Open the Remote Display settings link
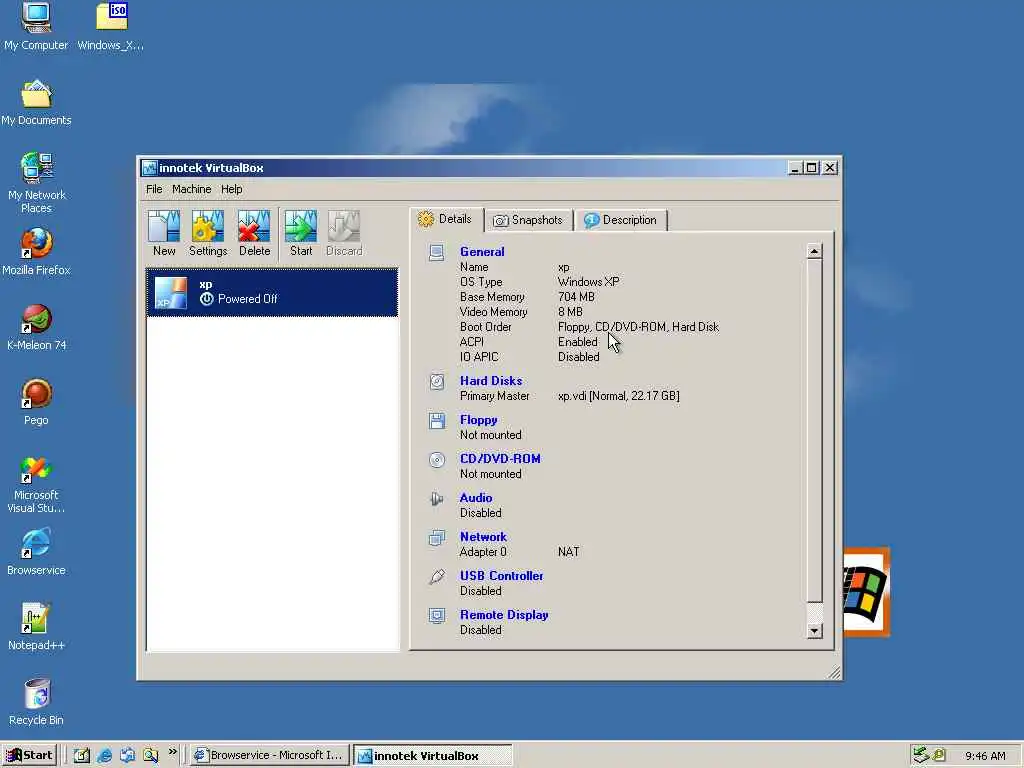Image resolution: width=1024 pixels, height=768 pixels. [504, 615]
